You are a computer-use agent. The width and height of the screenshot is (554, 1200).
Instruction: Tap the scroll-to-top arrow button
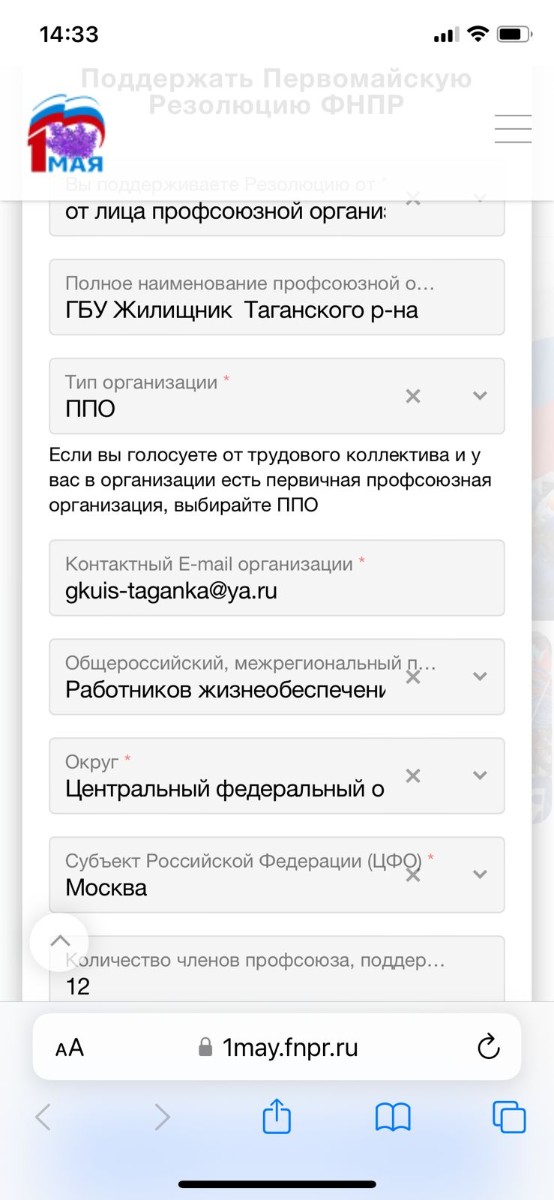click(60, 941)
